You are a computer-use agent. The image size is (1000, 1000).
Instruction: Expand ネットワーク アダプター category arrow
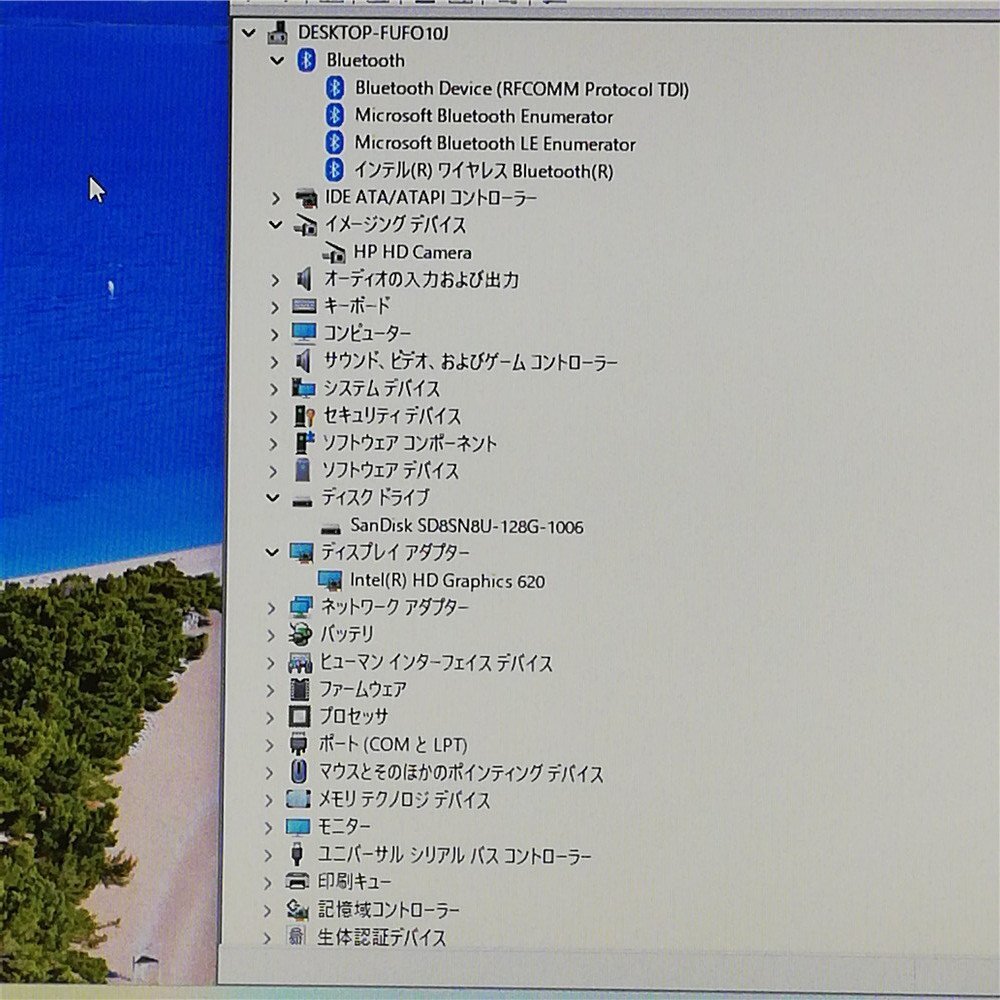[271, 608]
